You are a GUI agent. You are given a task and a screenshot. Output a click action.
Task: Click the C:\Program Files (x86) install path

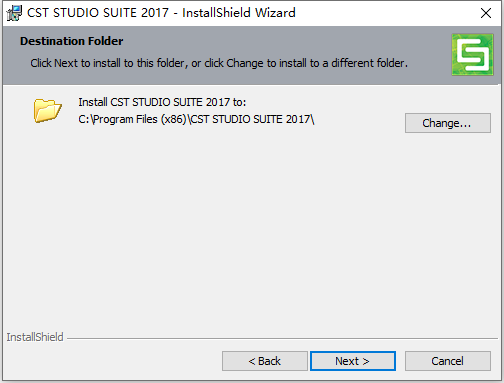pyautogui.click(x=196, y=119)
